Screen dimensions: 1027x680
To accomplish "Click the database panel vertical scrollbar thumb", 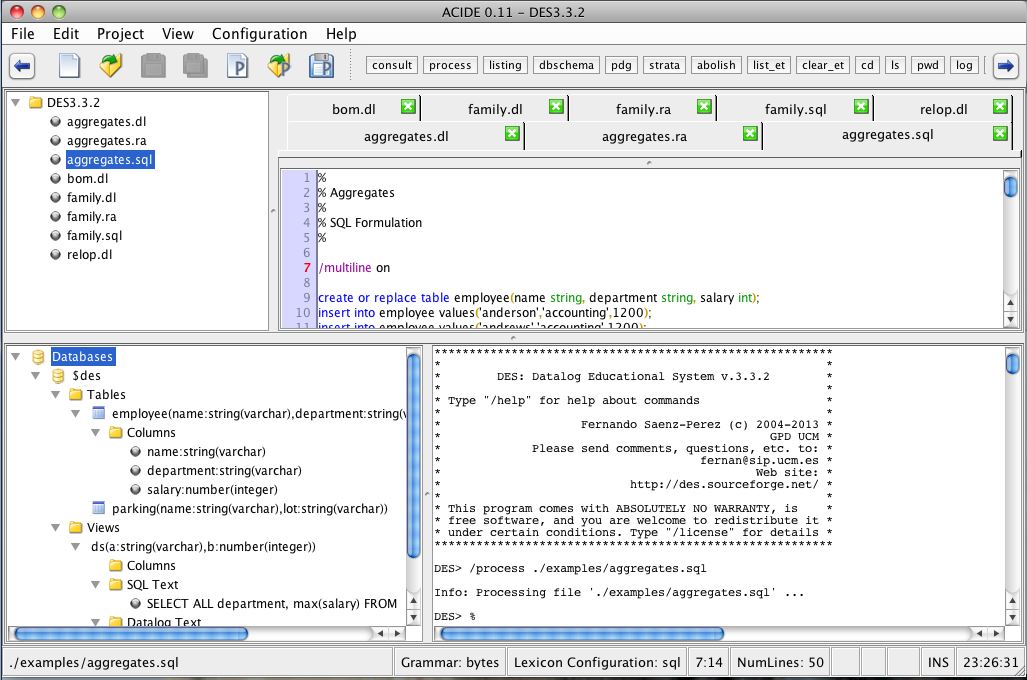I will pyautogui.click(x=413, y=455).
